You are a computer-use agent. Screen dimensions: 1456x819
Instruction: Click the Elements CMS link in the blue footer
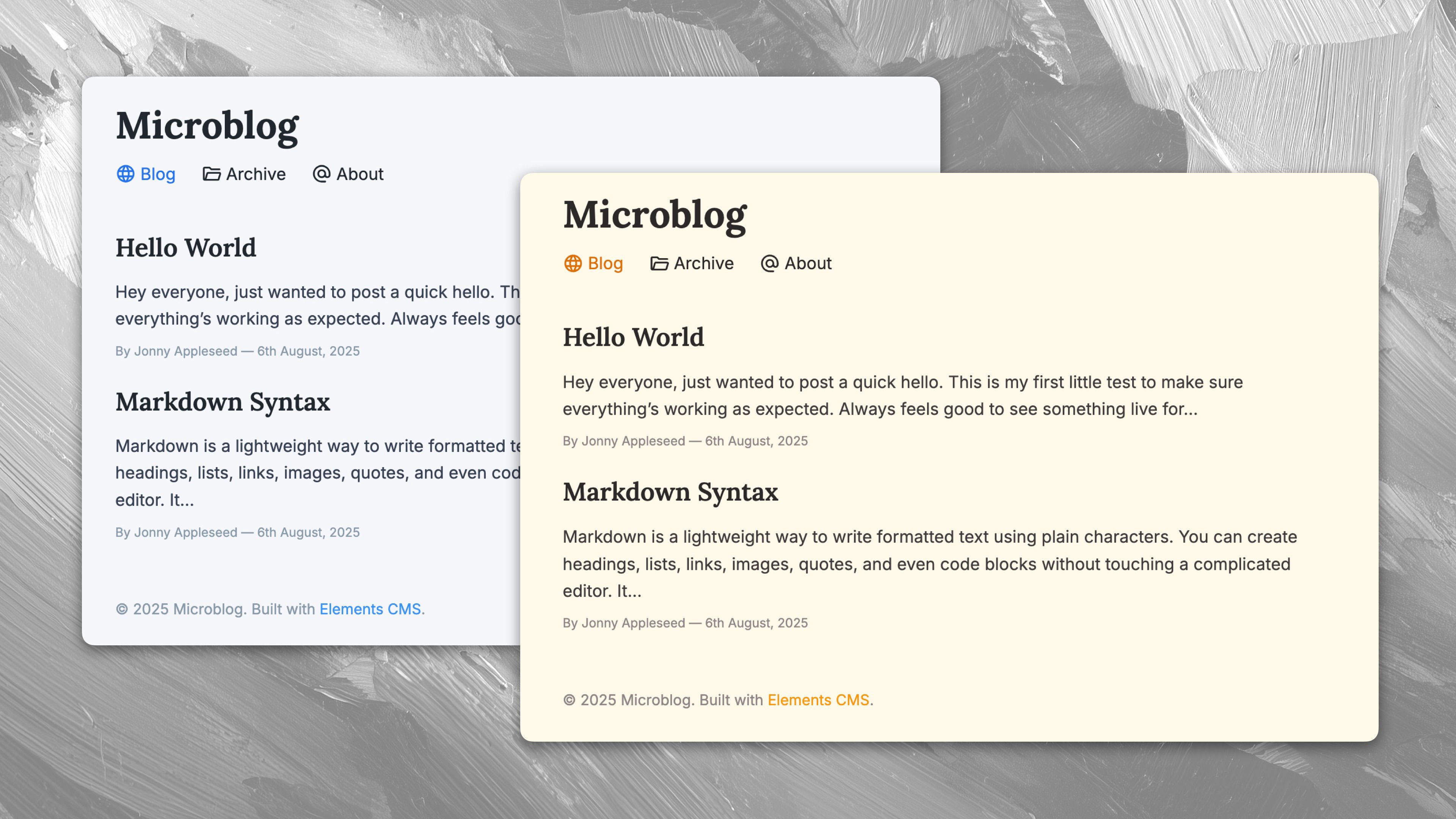pos(371,609)
